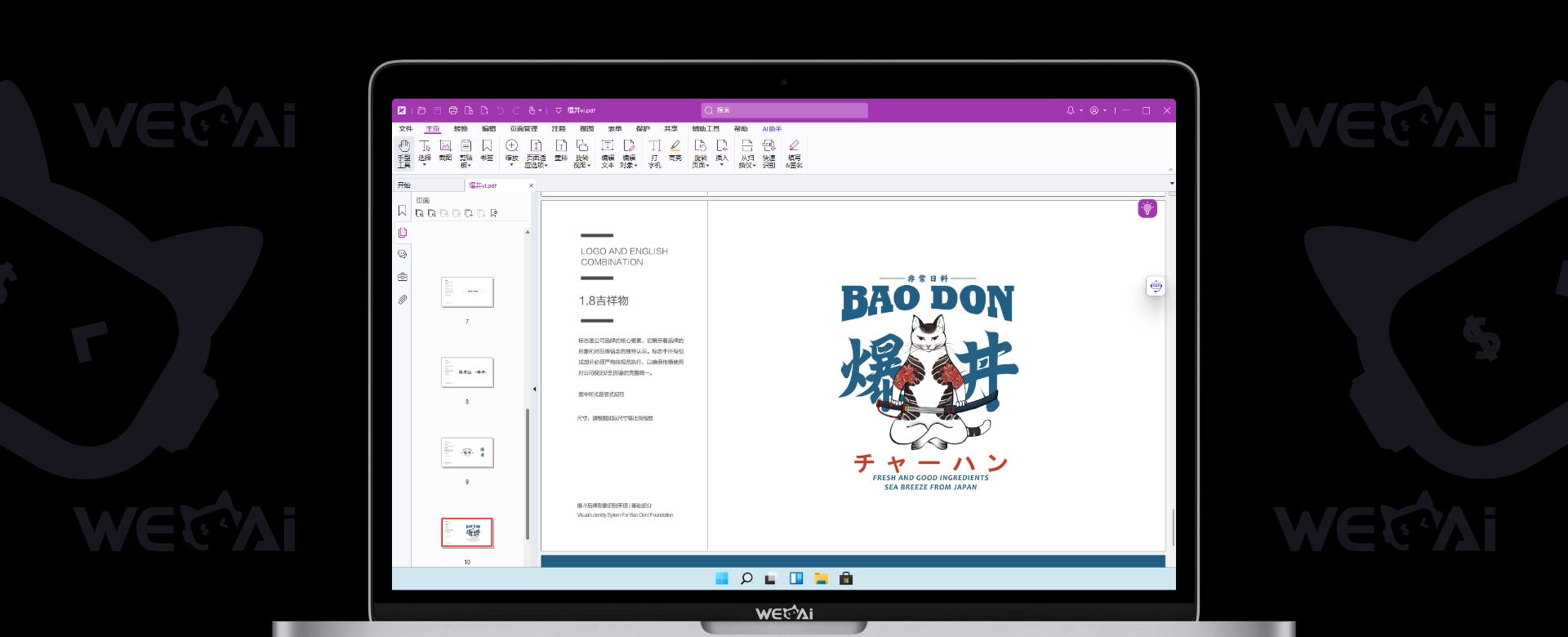Open the Pages thumbnails panel icon in sidebar
Screen dimensions: 1568x637
tap(402, 233)
